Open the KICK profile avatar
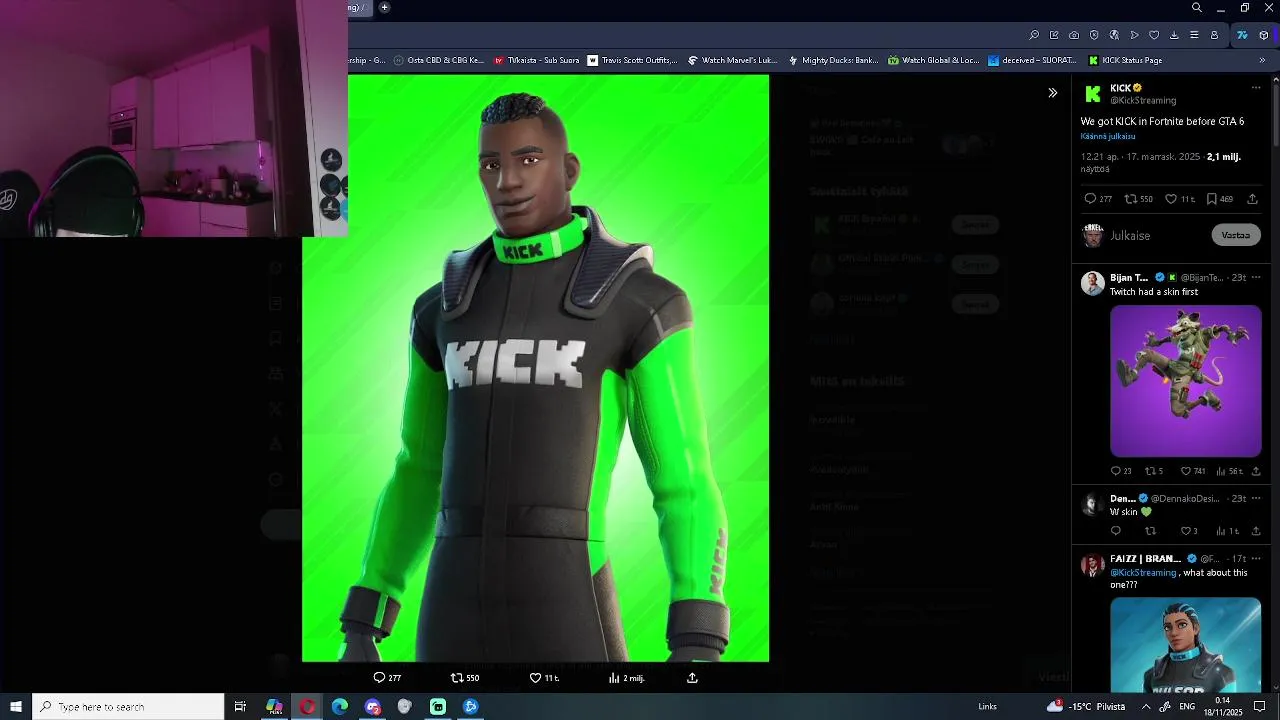This screenshot has height=720, width=1280. (1092, 94)
